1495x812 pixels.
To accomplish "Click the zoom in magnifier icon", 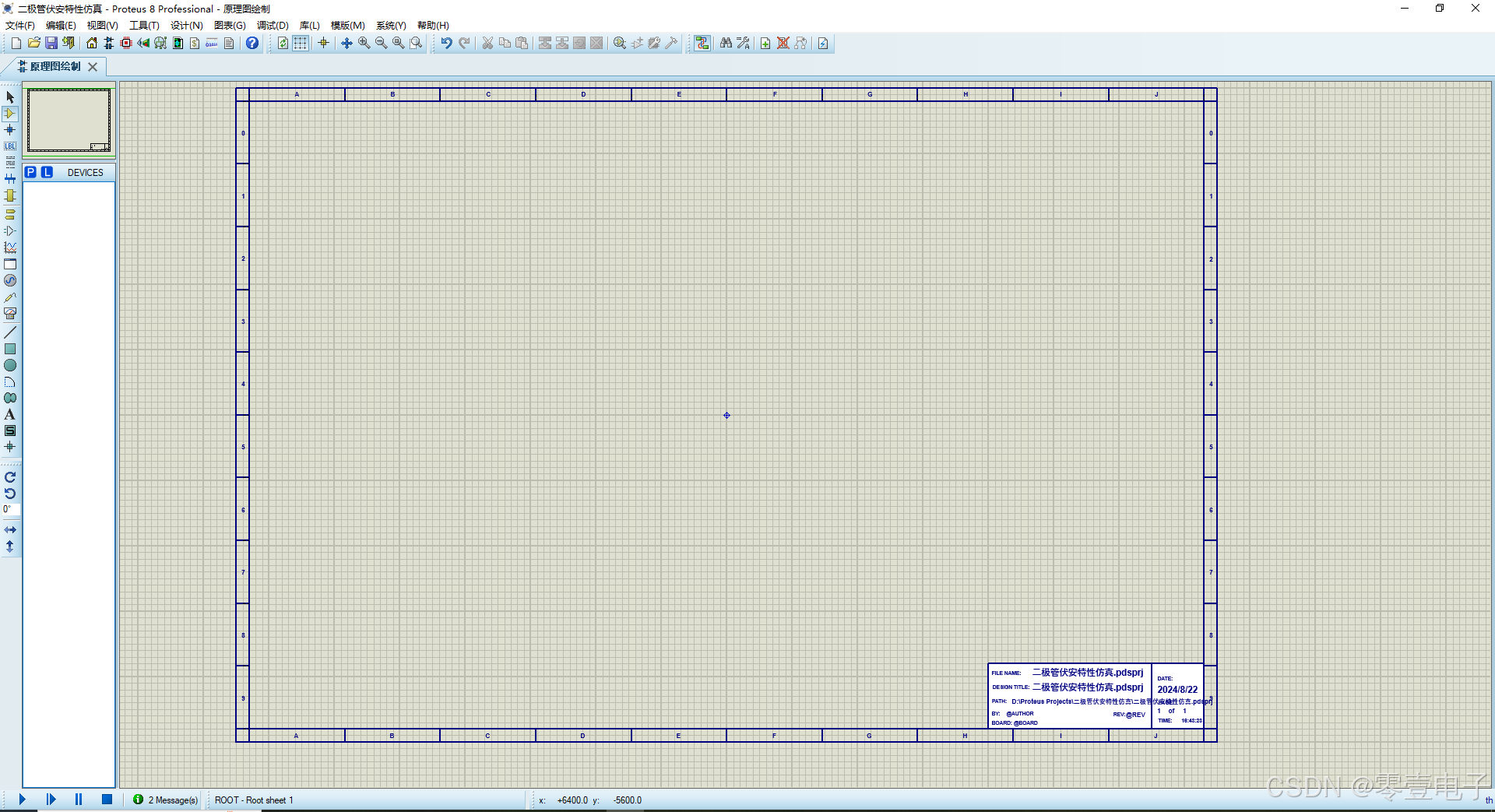I will [x=364, y=44].
